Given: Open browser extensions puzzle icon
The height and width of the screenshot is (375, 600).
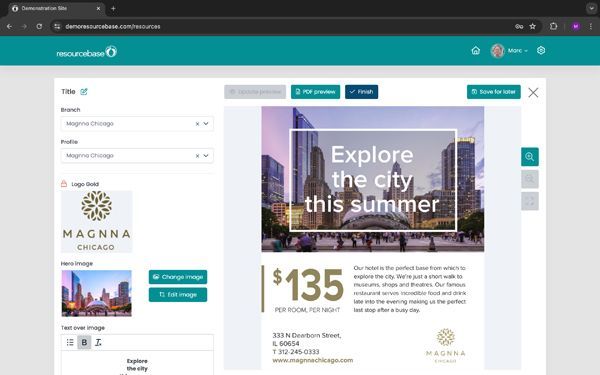Looking at the screenshot, I should (x=553, y=26).
